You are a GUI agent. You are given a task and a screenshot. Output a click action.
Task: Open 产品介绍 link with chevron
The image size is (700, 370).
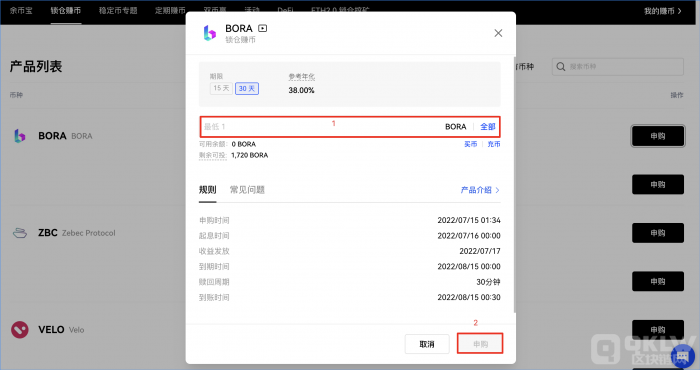click(x=480, y=190)
